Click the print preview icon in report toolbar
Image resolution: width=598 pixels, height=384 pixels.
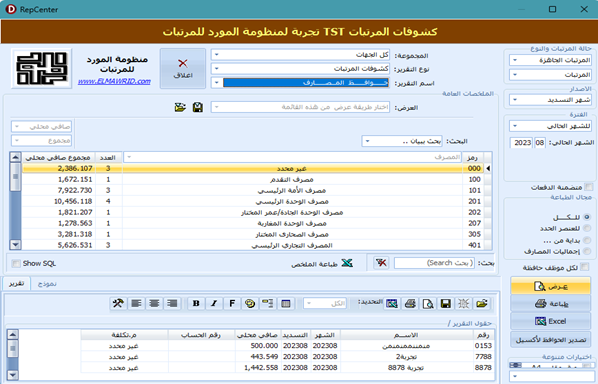coord(428,303)
